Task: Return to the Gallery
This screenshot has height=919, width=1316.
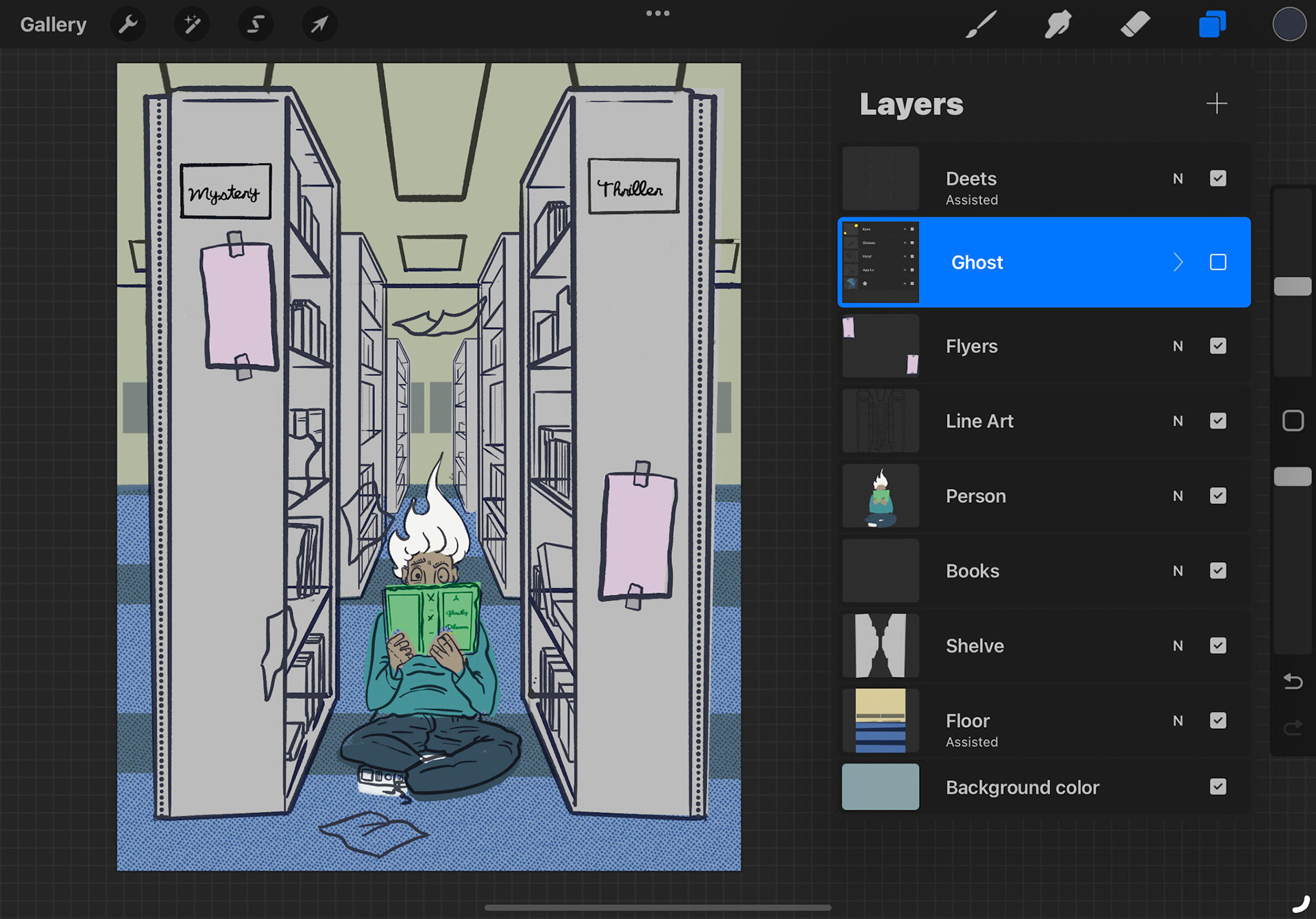Action: pos(53,25)
